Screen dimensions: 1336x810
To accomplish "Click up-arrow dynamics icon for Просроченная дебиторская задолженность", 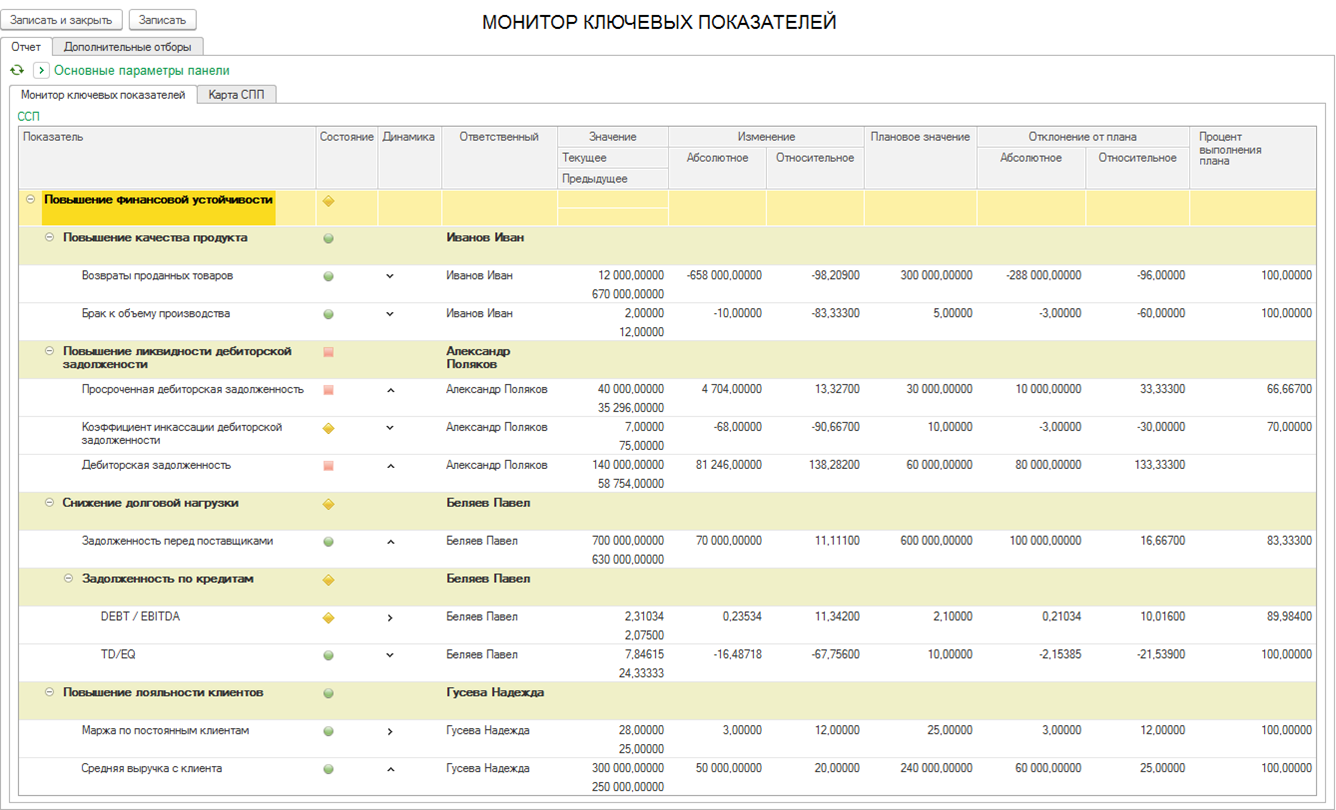I will pos(390,390).
